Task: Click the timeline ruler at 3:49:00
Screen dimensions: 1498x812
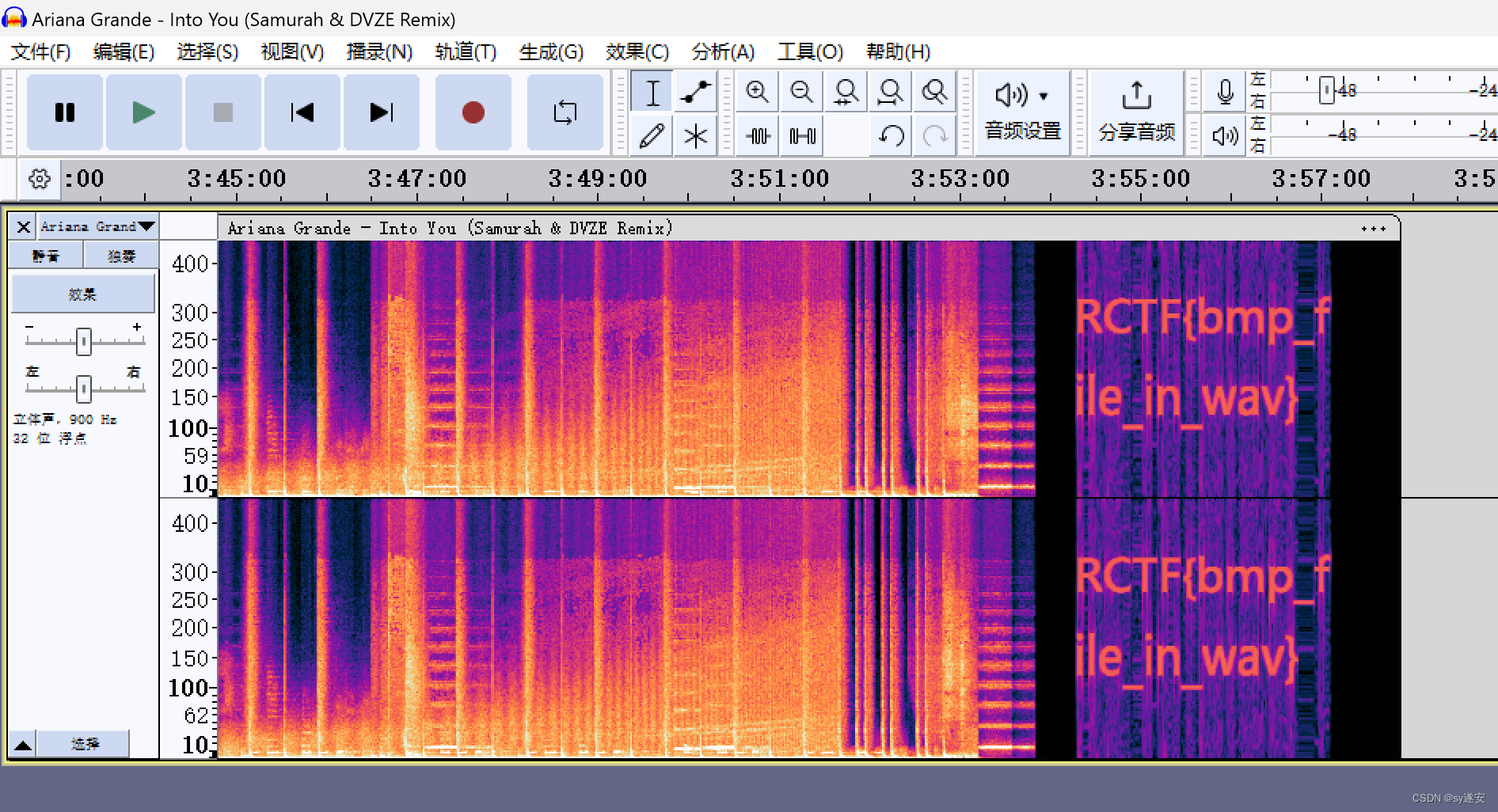Action: [x=598, y=179]
